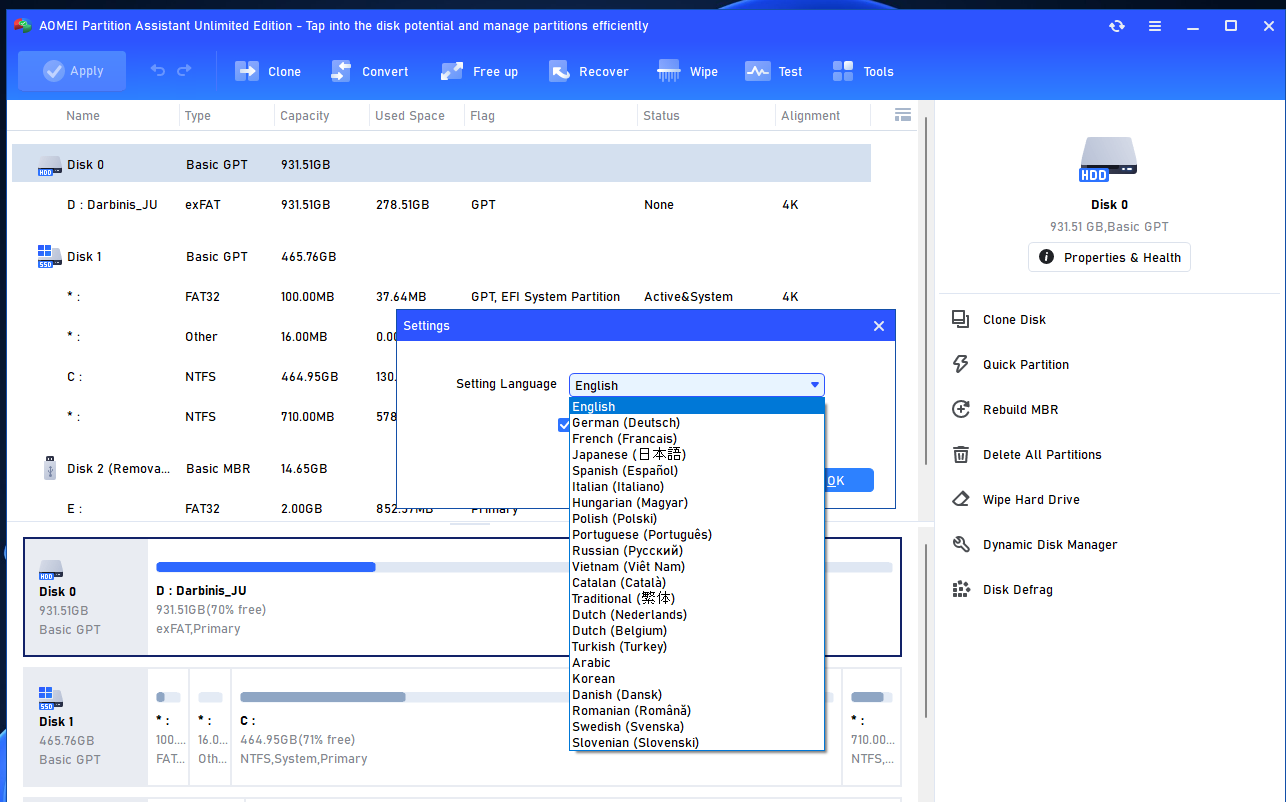
Task: Click the large HDD Disk 0 icon
Action: click(x=1109, y=160)
